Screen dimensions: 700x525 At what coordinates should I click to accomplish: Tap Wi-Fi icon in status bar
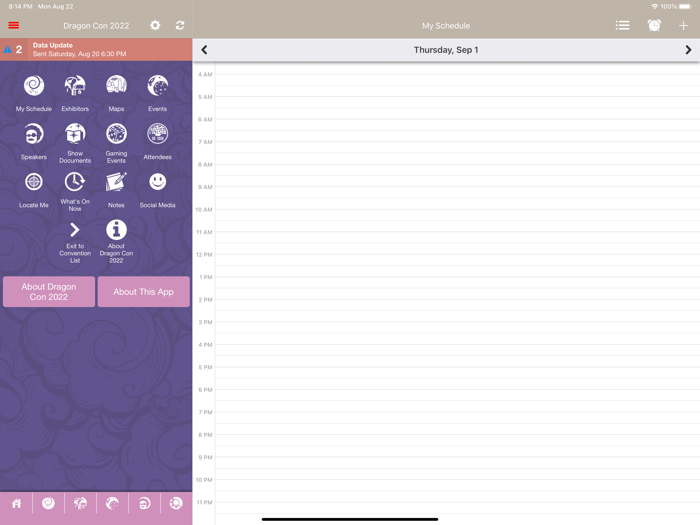click(654, 6)
